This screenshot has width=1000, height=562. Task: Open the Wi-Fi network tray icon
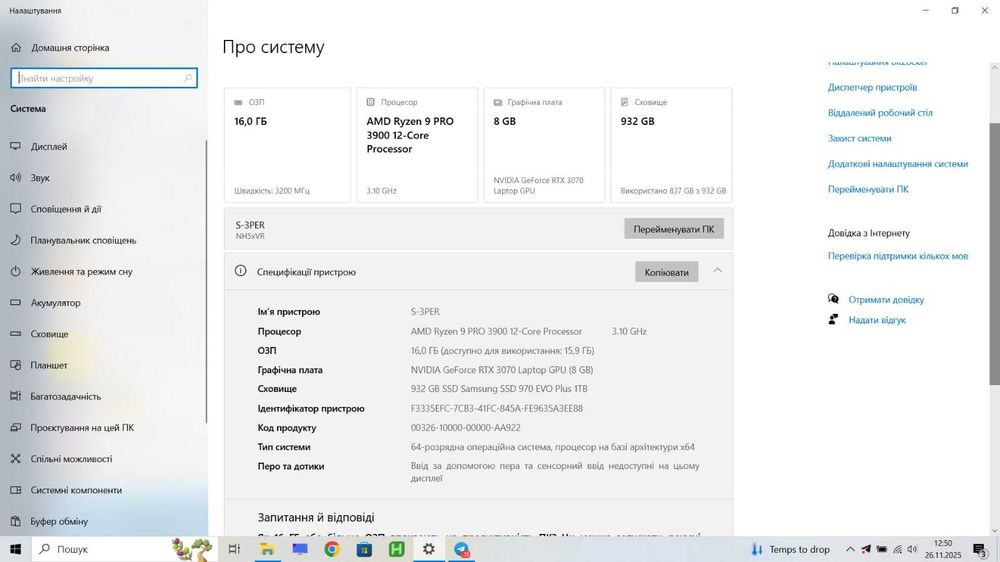click(x=897, y=549)
